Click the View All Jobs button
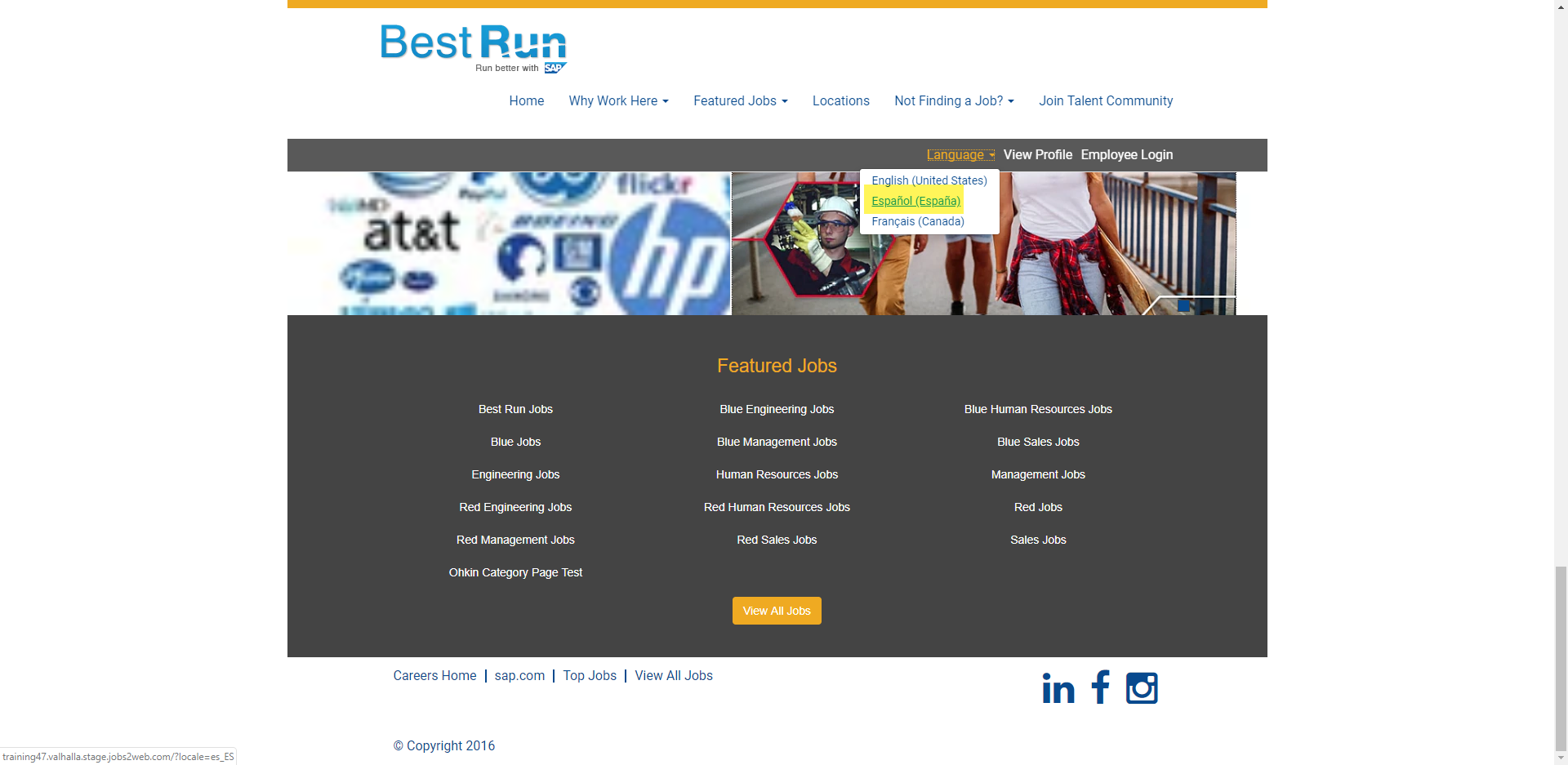This screenshot has width=1568, height=765. coord(777,611)
